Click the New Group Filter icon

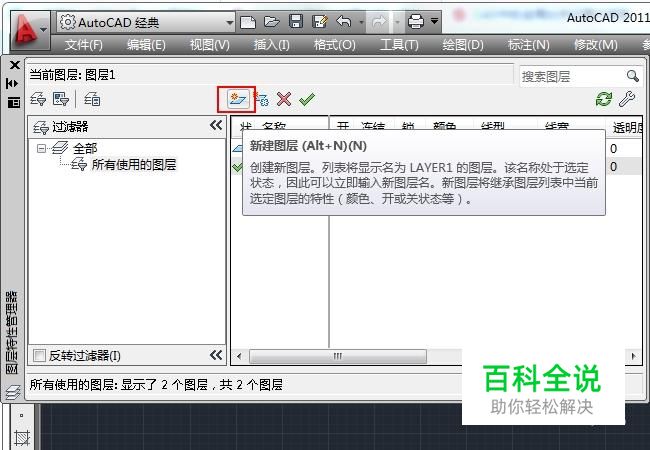(x=61, y=99)
